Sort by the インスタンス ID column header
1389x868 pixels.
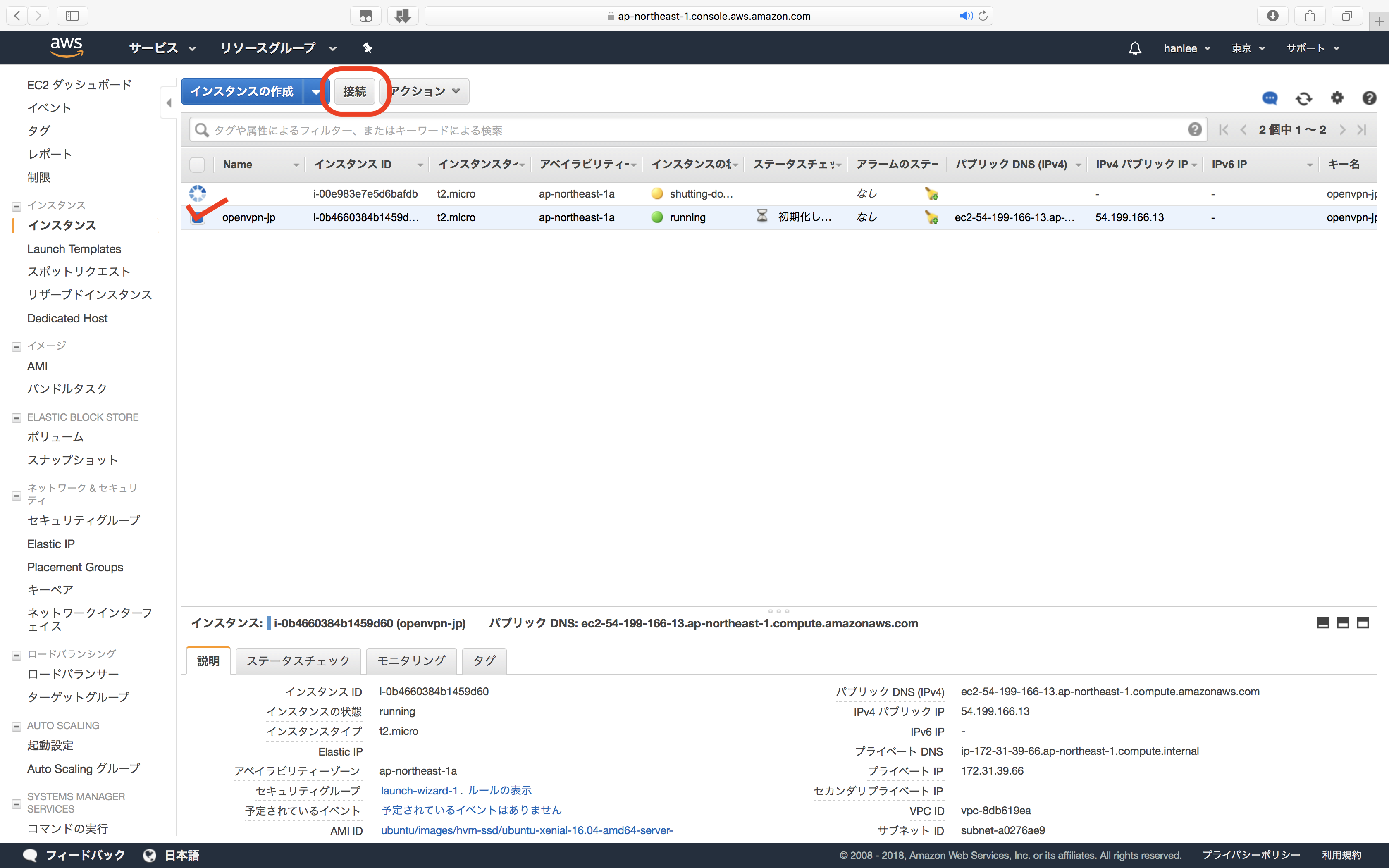(367, 165)
